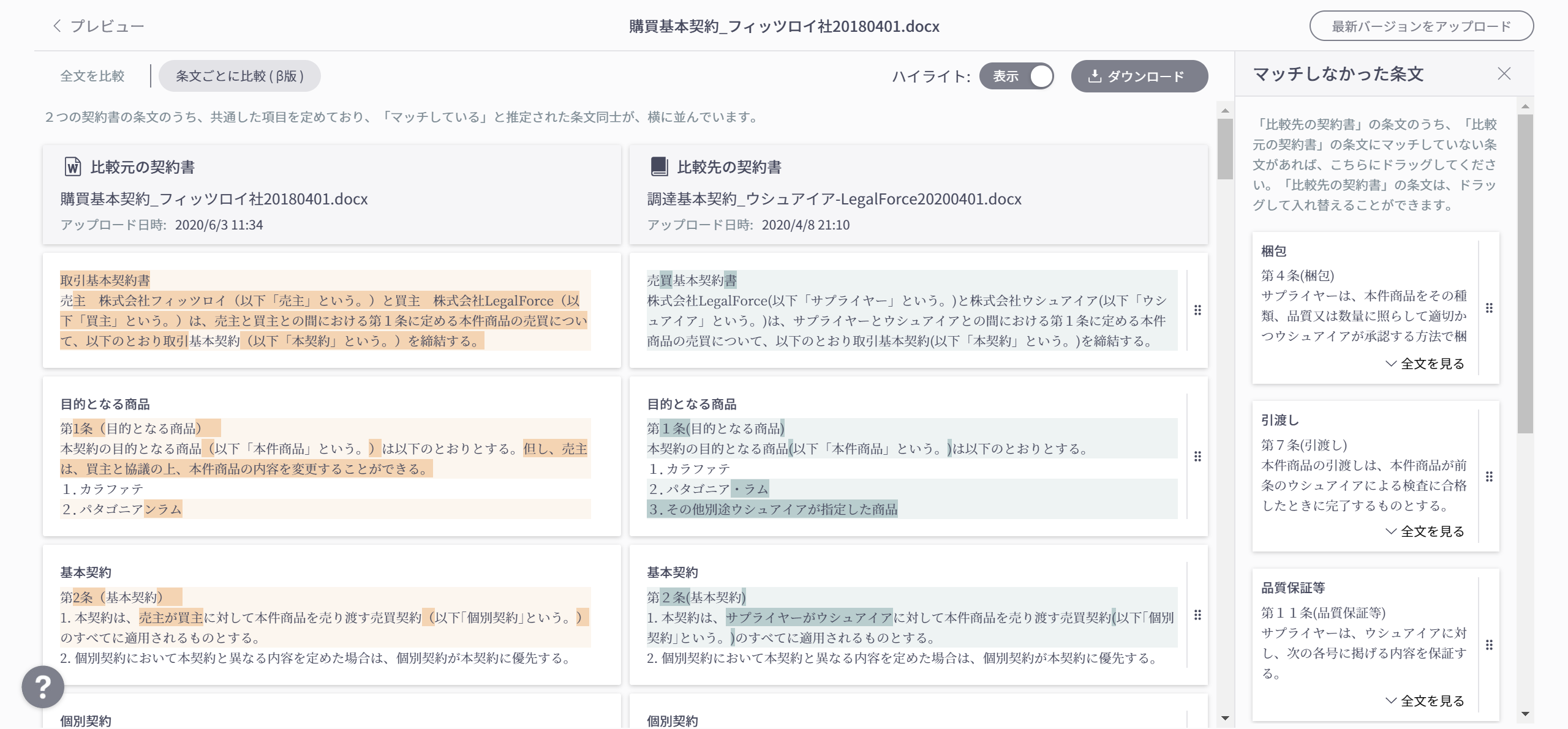Grab the drag handle of 梱包 card

click(1489, 308)
